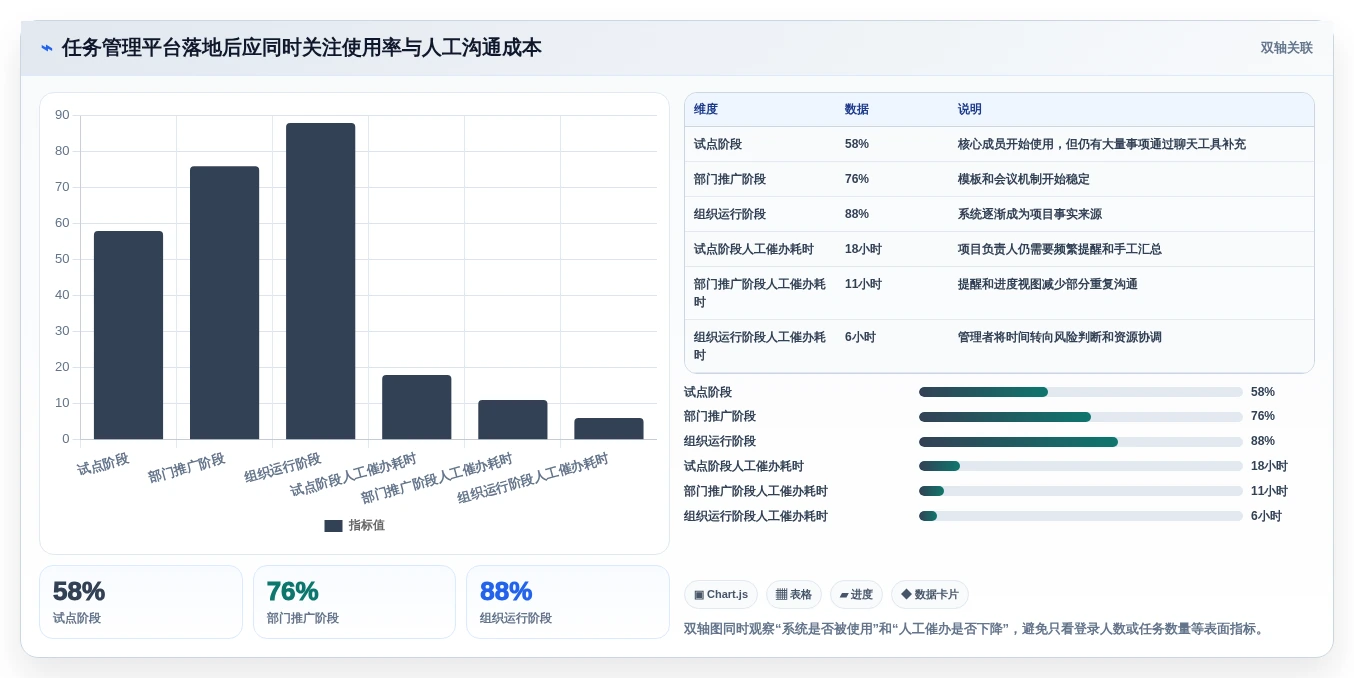Viewport: 1354px width, 678px height.
Task: Click the 组织运行阶段 bar in the chart
Action: click(321, 281)
